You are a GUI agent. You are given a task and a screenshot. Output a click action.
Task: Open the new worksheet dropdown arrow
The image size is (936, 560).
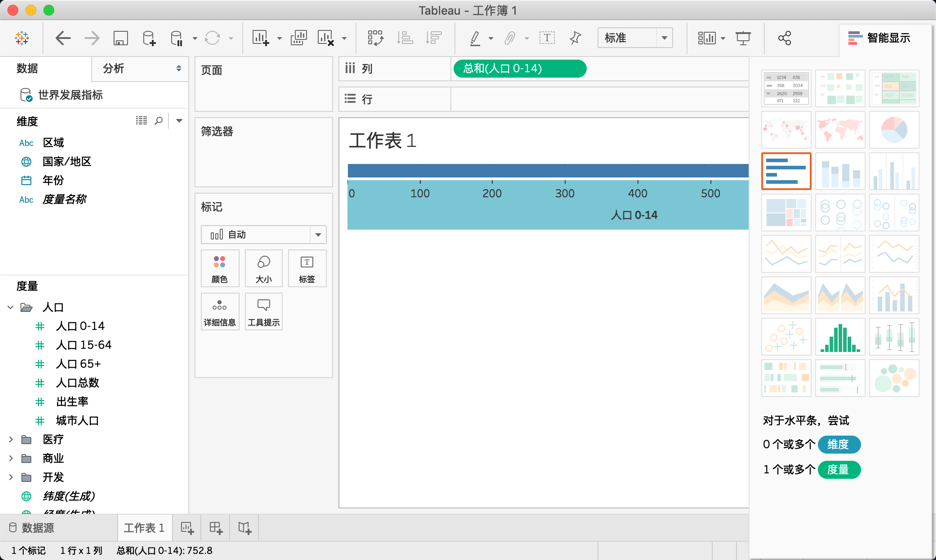[279, 39]
